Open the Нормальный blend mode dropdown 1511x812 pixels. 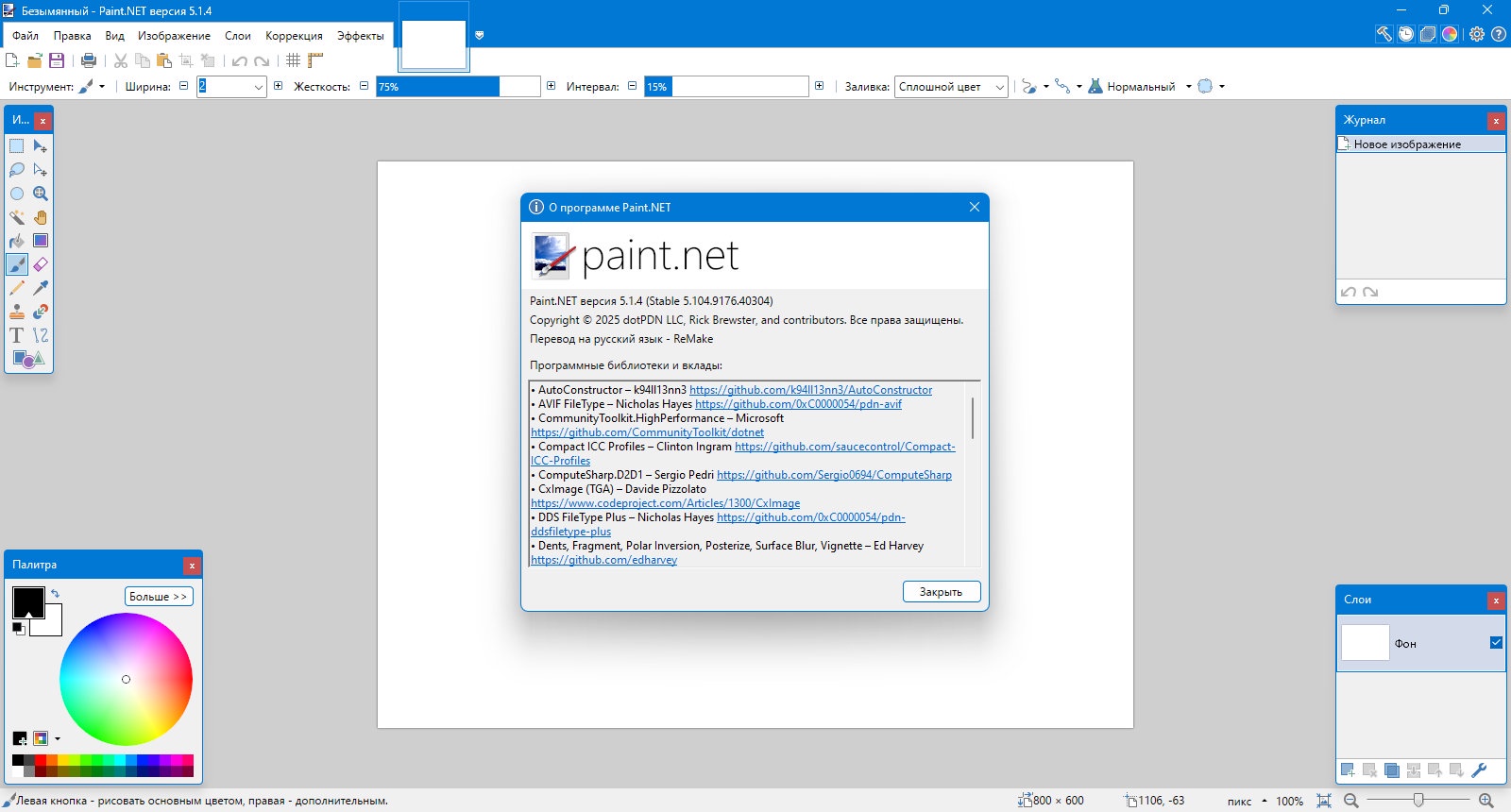coord(1140,87)
